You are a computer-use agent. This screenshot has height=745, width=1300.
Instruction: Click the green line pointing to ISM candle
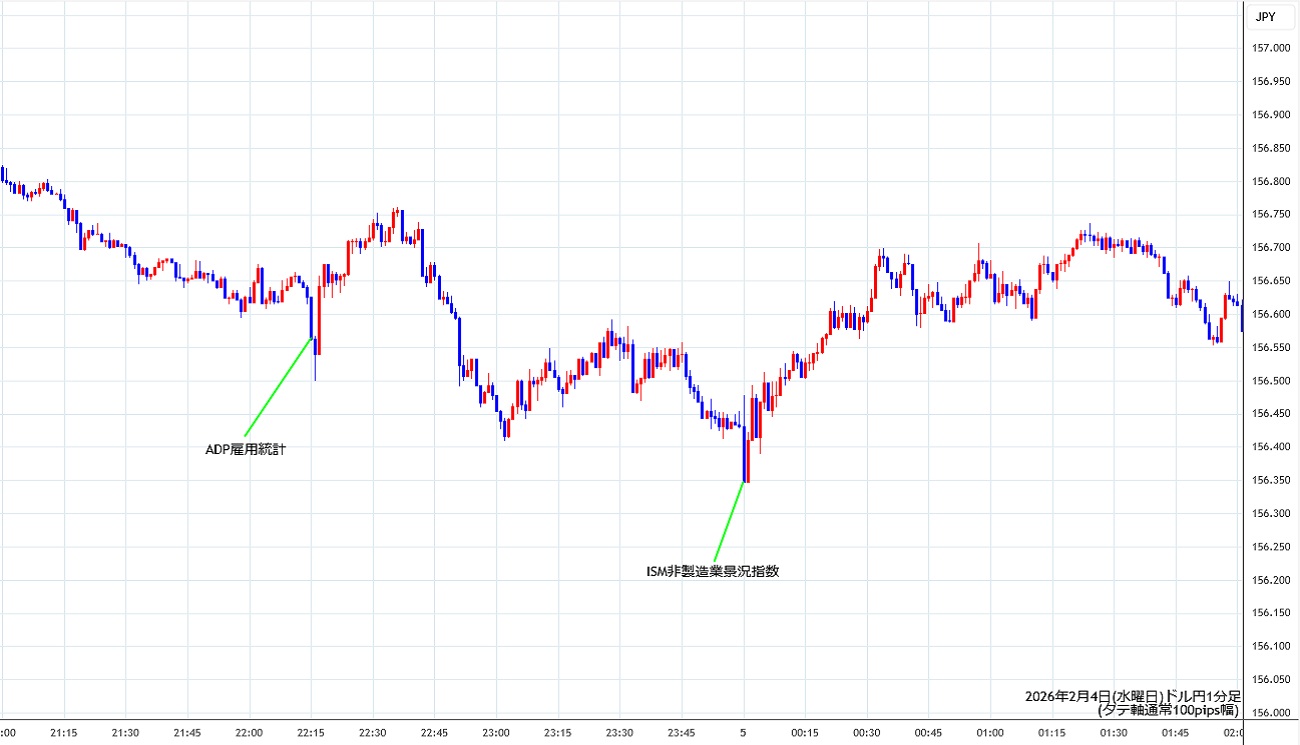coord(728,523)
